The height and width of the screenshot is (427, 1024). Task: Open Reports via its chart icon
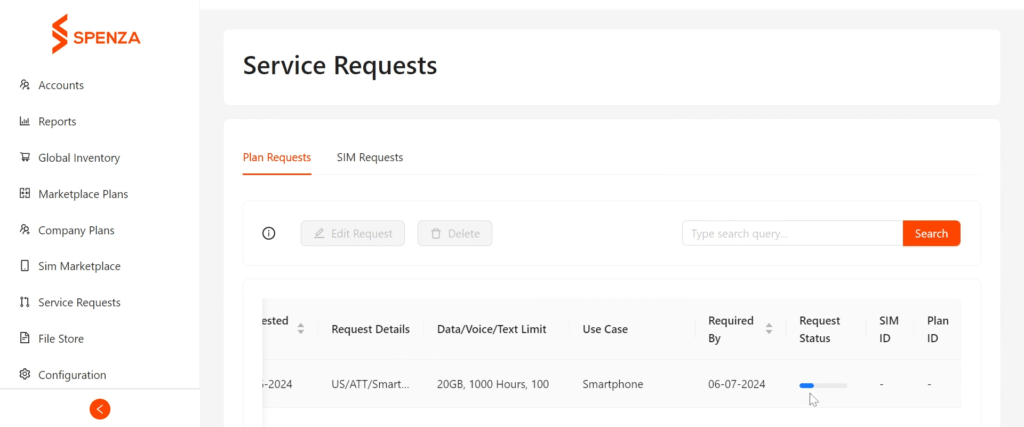point(25,121)
